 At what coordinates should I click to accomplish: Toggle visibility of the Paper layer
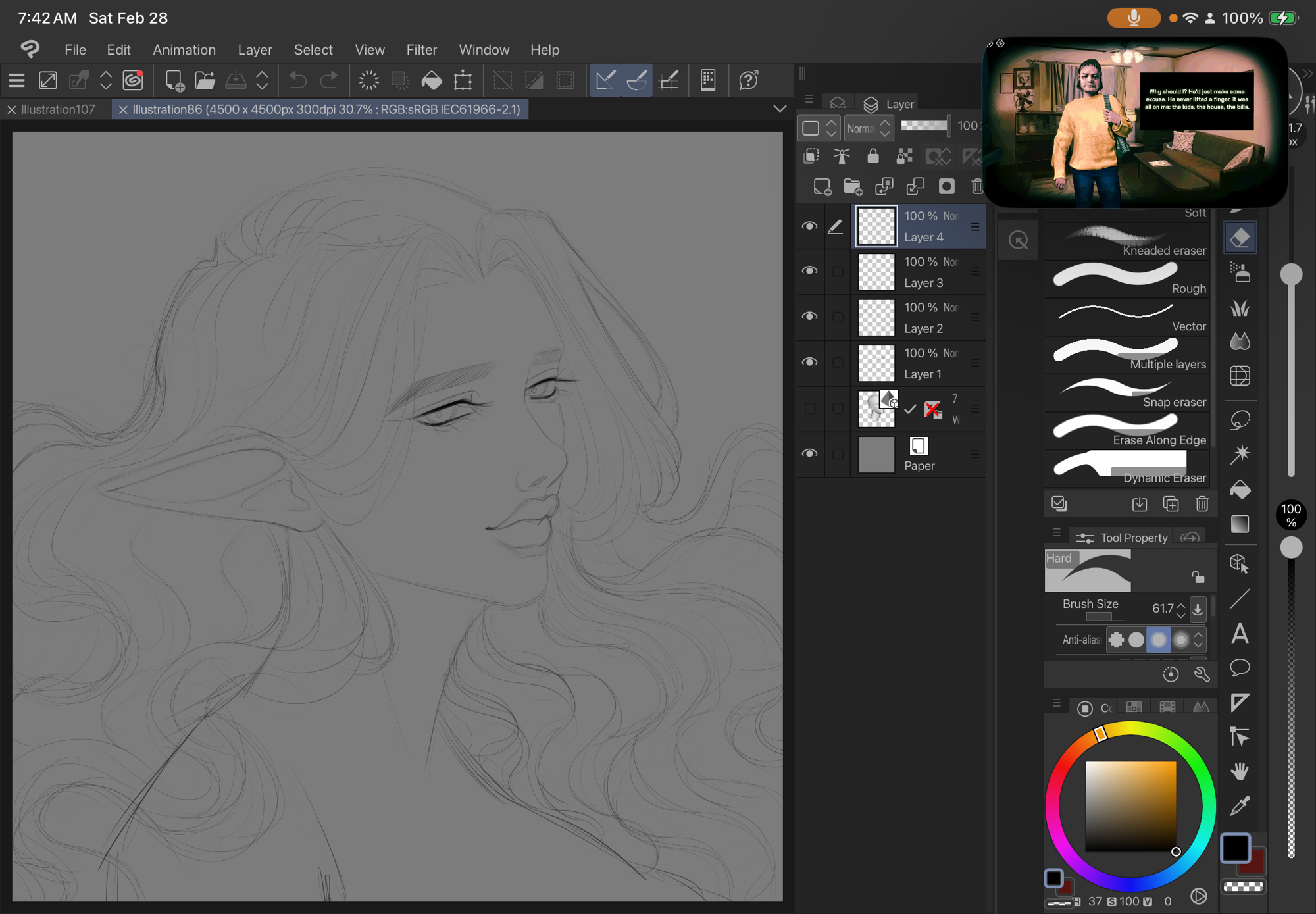(809, 454)
